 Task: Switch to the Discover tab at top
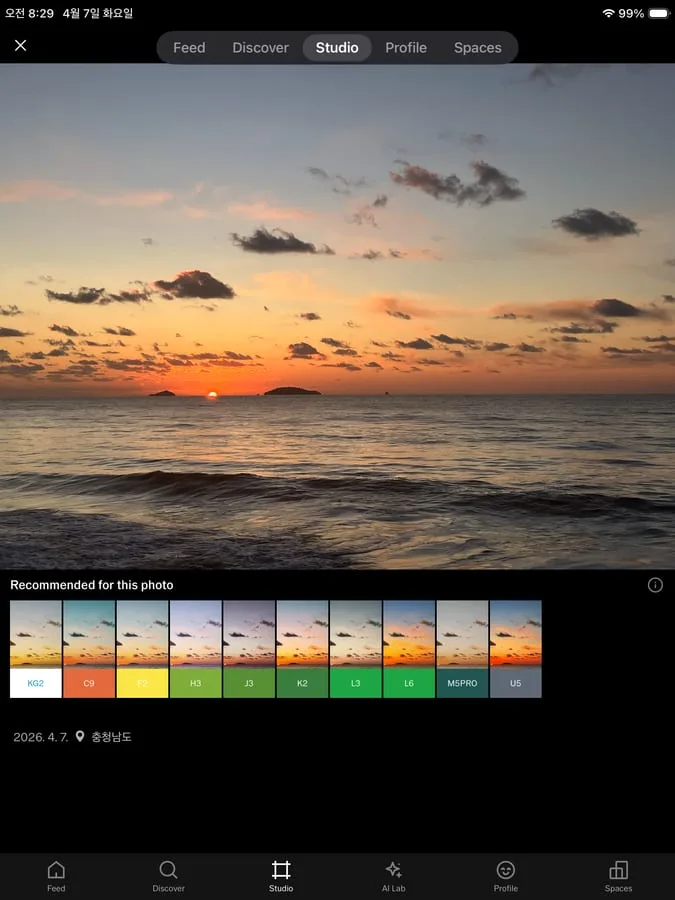click(x=260, y=47)
